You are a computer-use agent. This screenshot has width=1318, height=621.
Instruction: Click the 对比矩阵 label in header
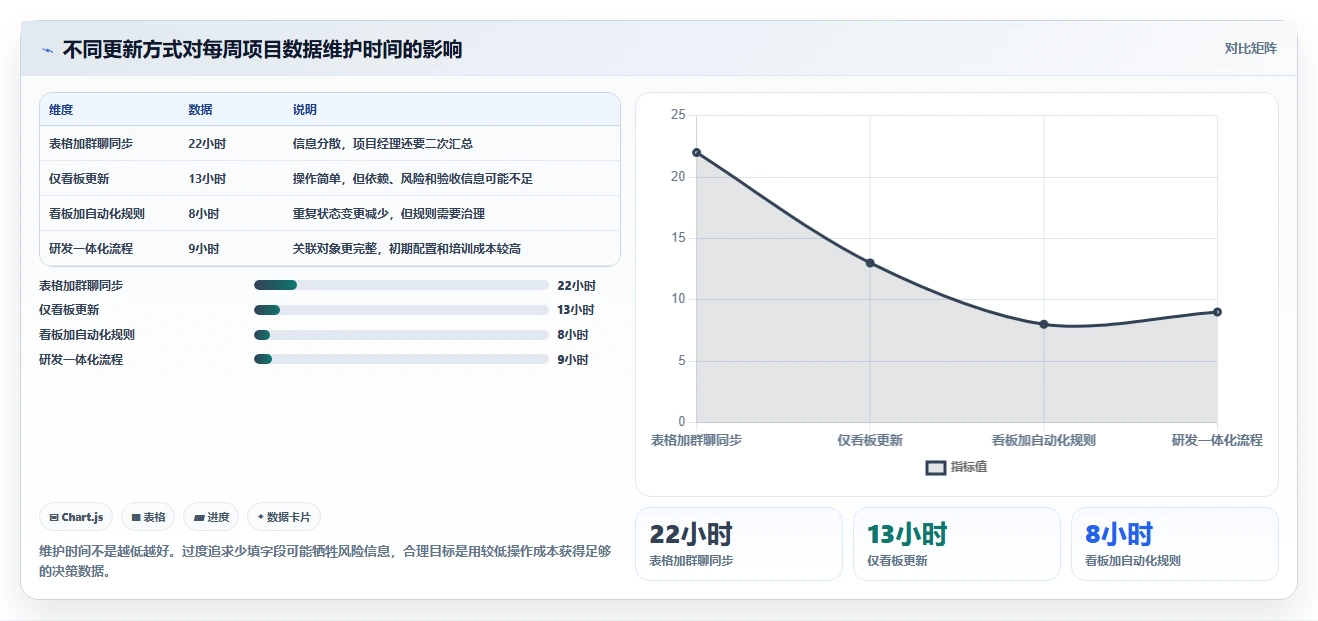coord(1250,48)
